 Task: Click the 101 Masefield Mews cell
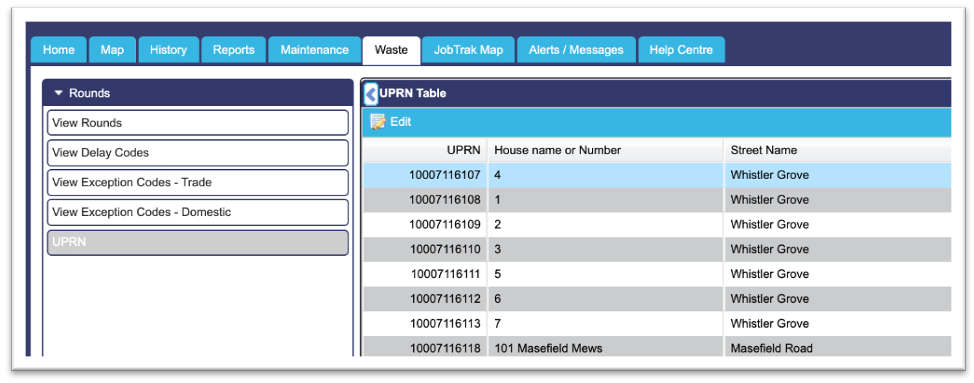pyautogui.click(x=606, y=347)
